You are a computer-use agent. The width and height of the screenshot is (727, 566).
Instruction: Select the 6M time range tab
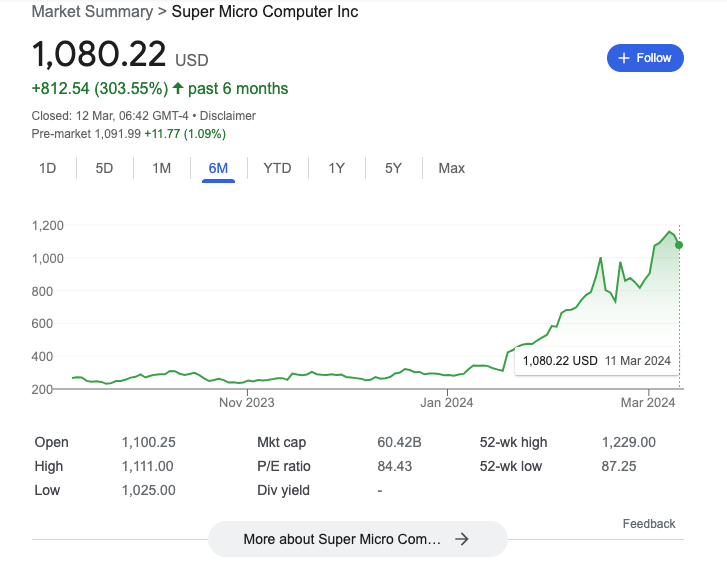click(218, 169)
